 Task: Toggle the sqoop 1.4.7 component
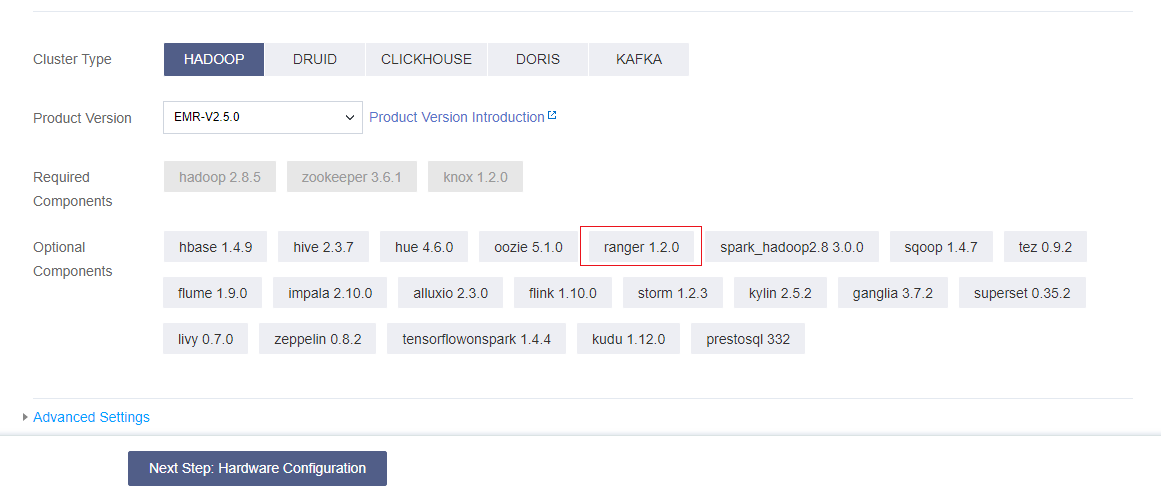pos(941,246)
